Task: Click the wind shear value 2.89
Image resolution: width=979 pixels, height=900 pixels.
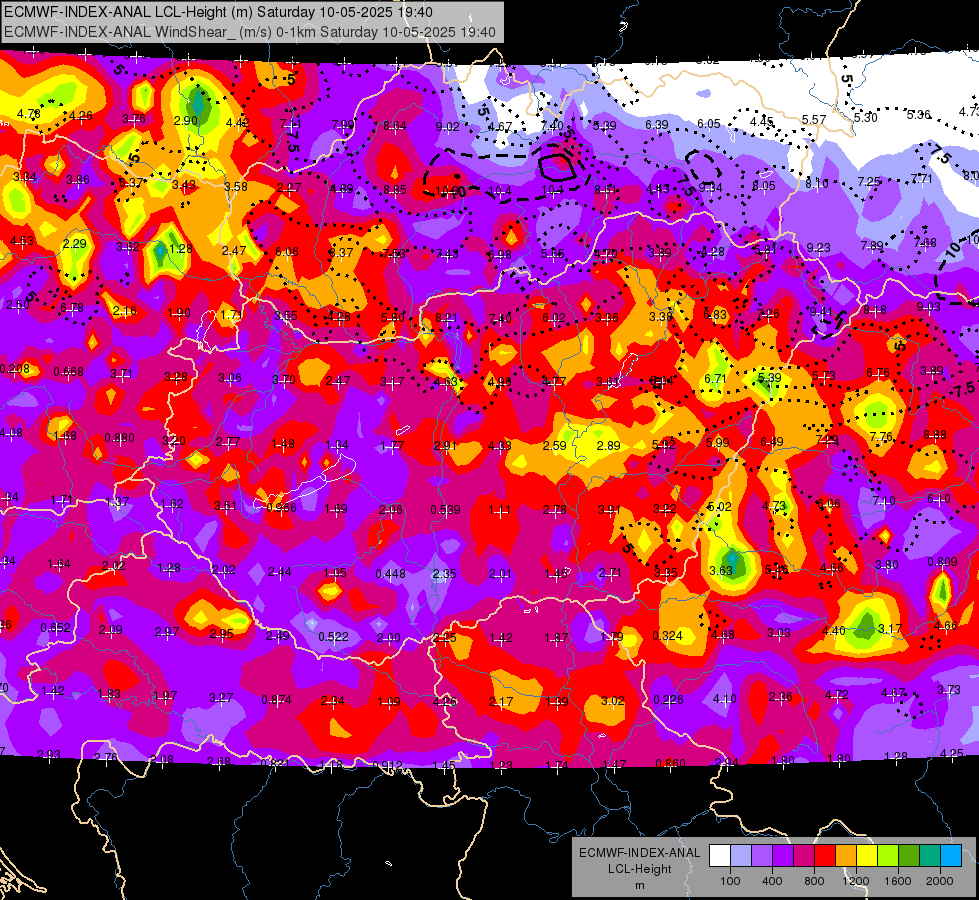Action: (x=609, y=445)
